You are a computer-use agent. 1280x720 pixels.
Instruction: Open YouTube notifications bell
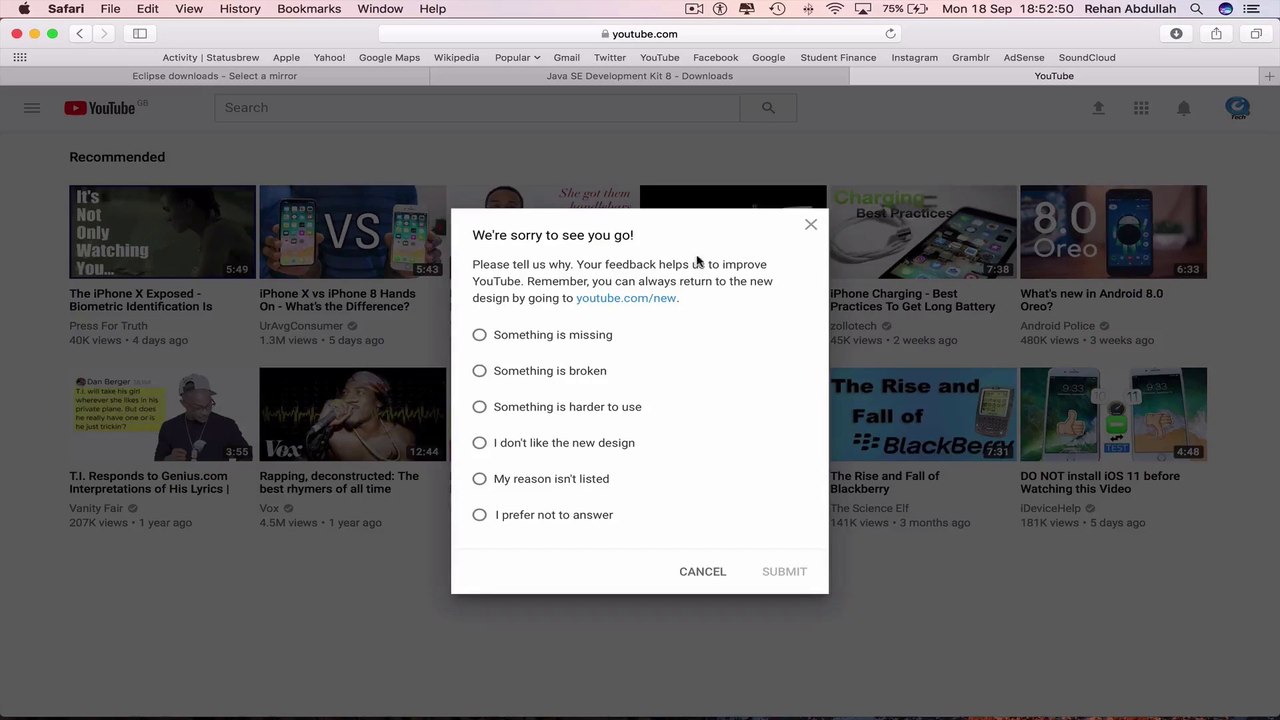pyautogui.click(x=1183, y=108)
